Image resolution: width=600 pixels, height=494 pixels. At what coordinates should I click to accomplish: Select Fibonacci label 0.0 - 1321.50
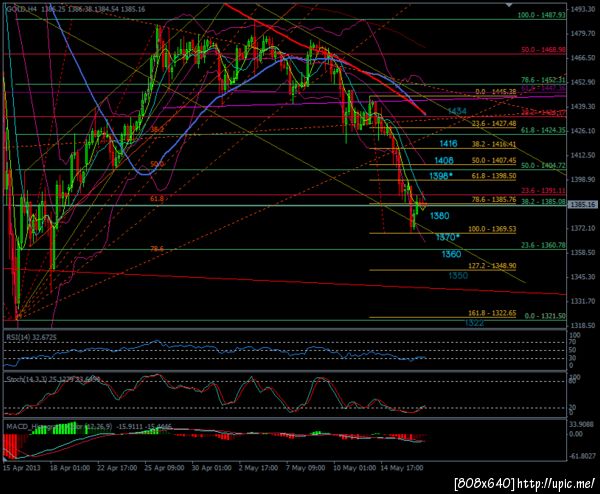click(x=545, y=316)
